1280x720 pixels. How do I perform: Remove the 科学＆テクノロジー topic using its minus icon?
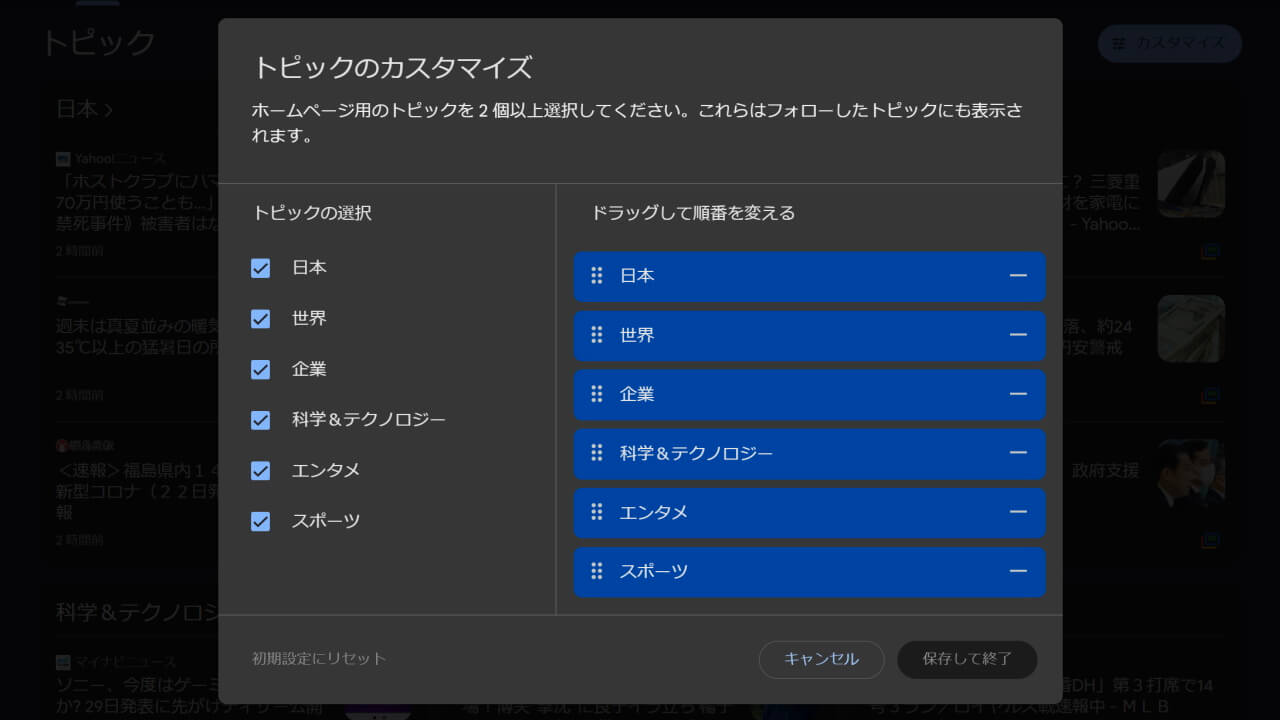1018,454
